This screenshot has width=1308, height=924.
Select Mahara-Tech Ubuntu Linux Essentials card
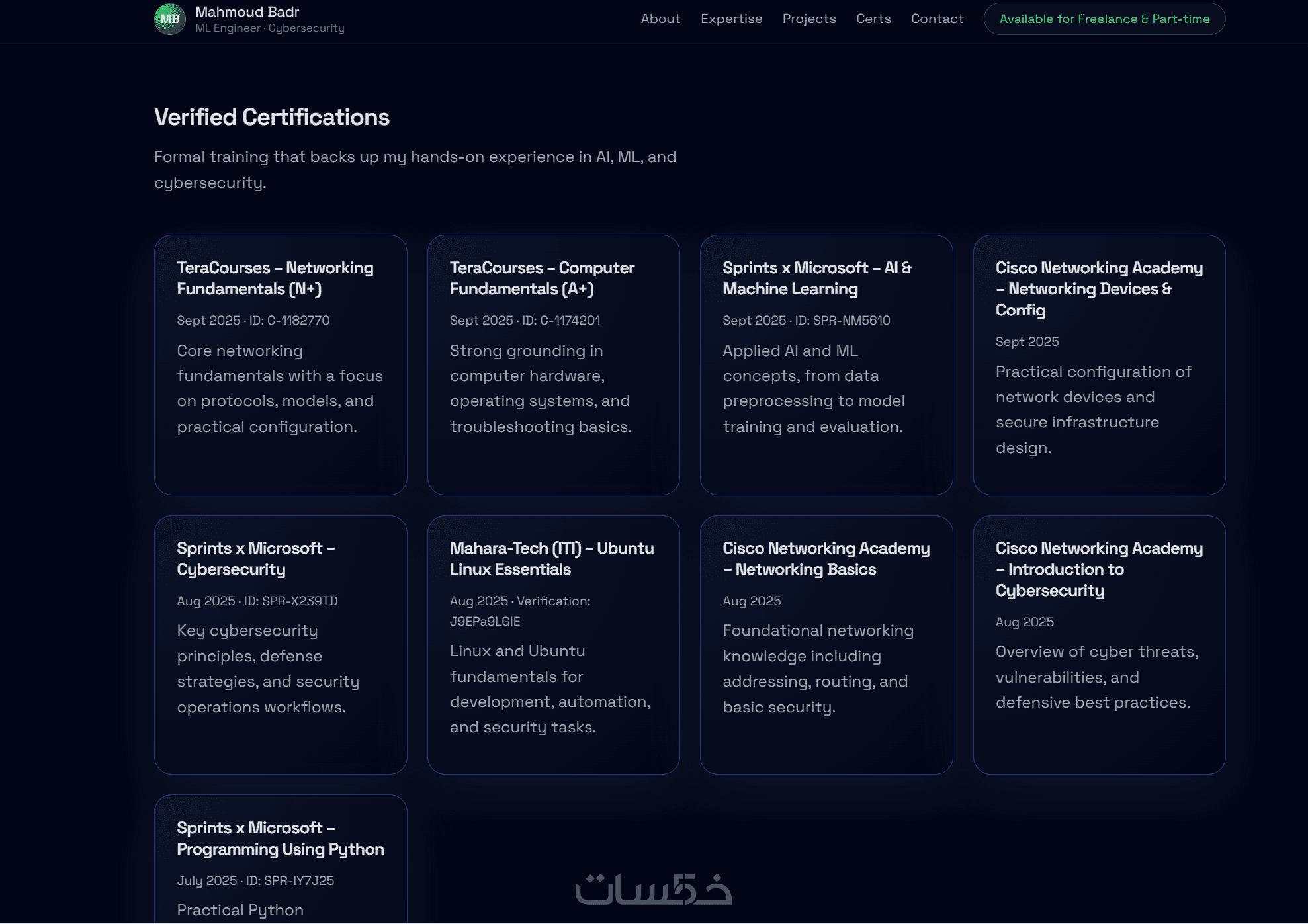pos(553,644)
